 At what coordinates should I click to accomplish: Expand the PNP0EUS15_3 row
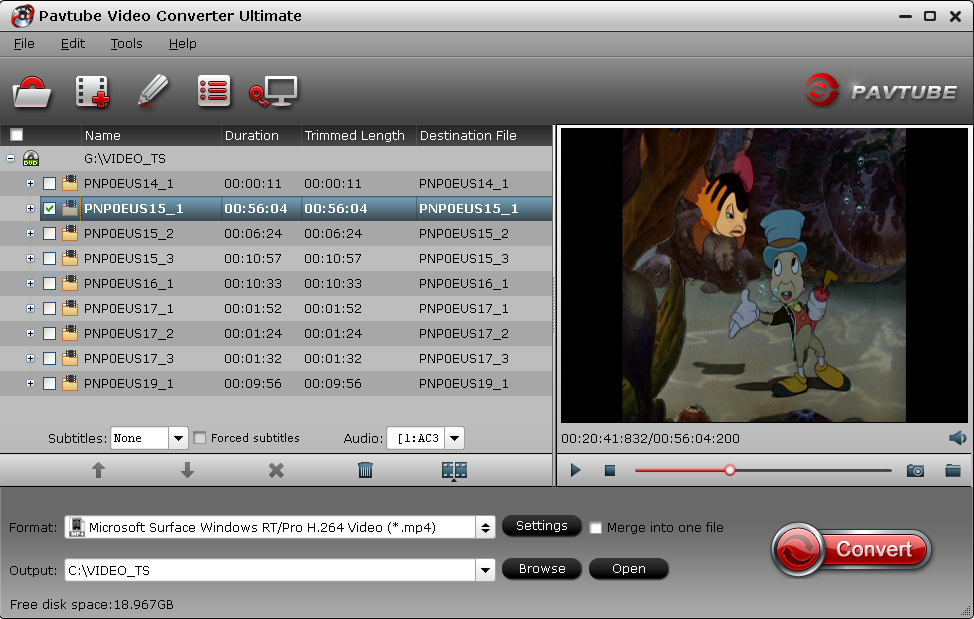[x=30, y=258]
